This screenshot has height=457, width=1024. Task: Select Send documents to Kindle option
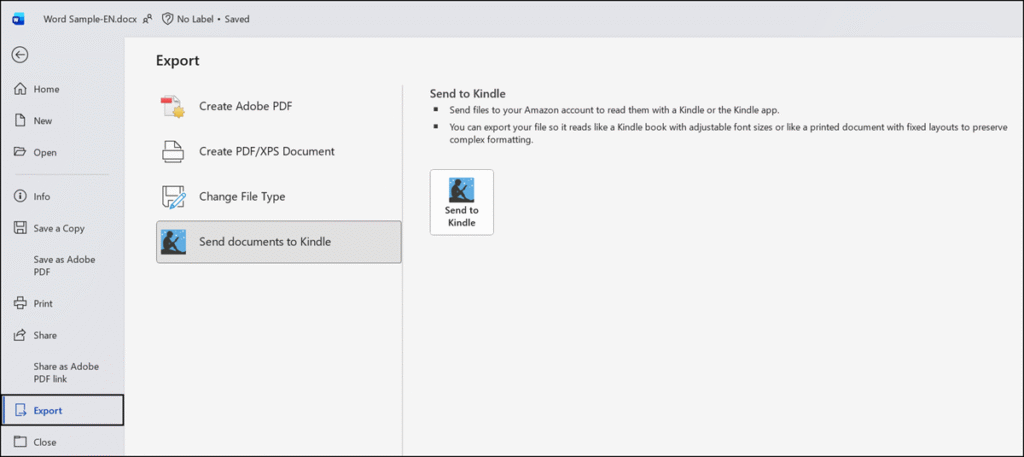279,242
